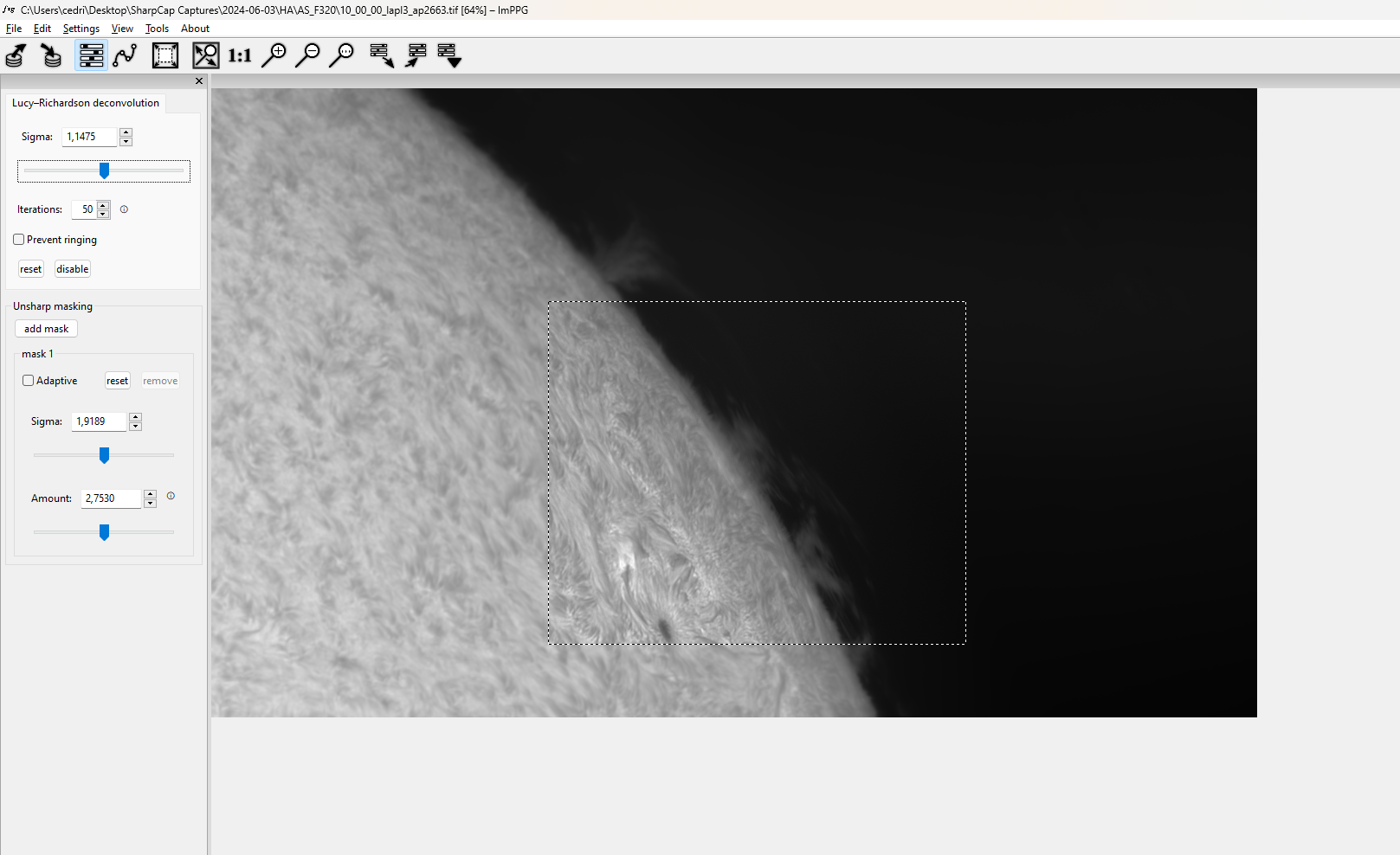The image size is (1400, 855).
Task: Open the Settings menu
Action: tap(81, 29)
